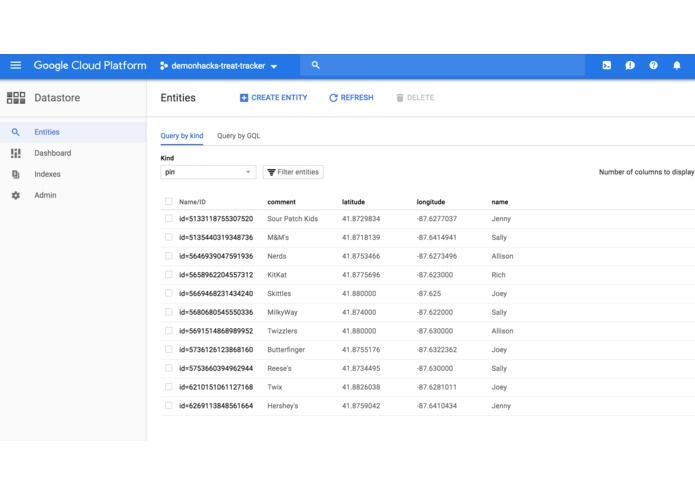Click the Delete trash can icon
Screen dimensions: 695x494
click(400, 98)
